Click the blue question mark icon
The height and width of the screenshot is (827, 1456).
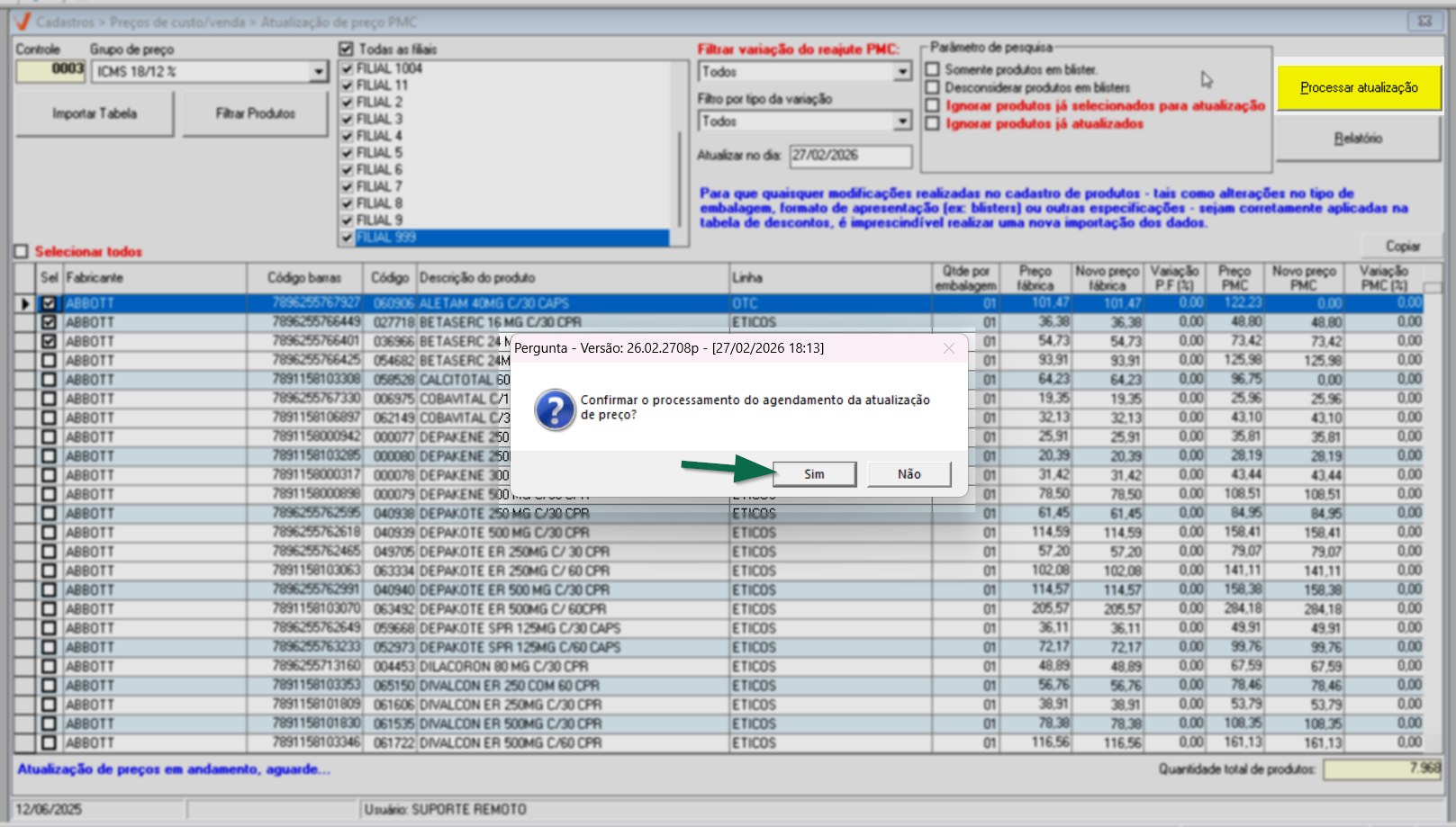click(555, 409)
